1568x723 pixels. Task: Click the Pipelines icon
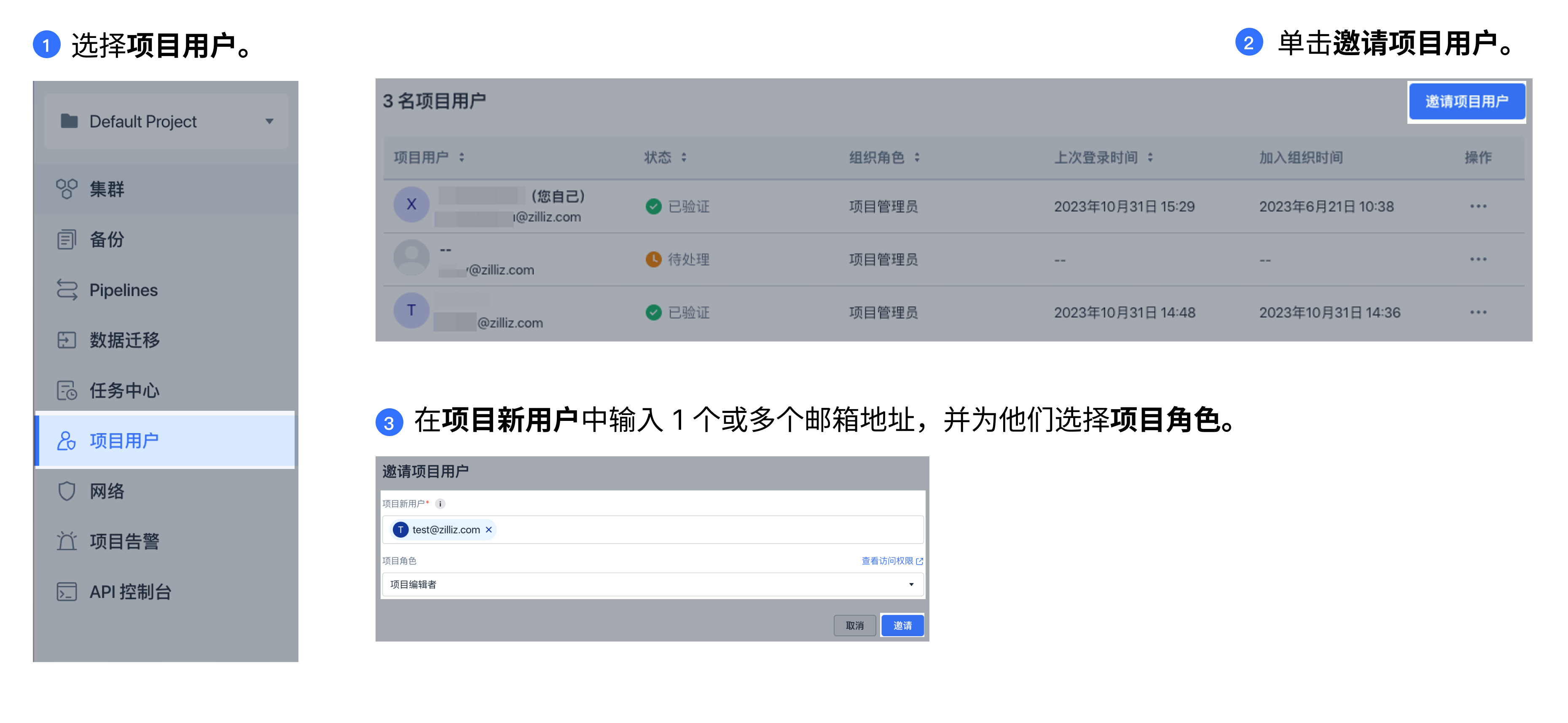pyautogui.click(x=66, y=290)
